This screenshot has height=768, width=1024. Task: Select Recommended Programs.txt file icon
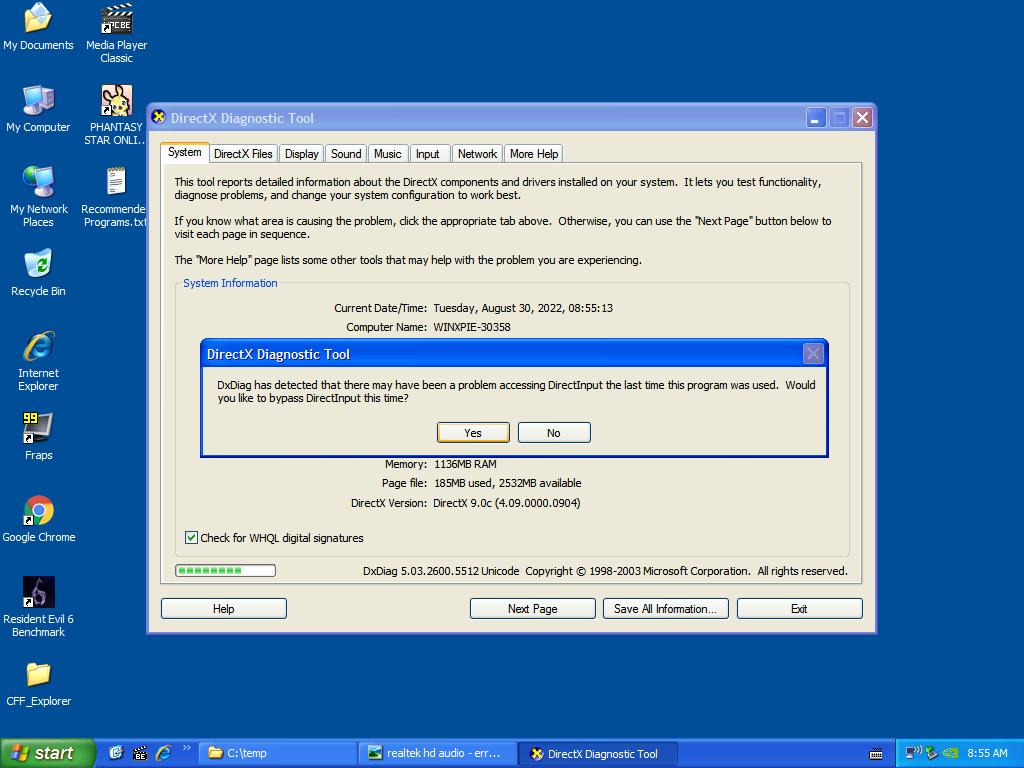pos(115,197)
